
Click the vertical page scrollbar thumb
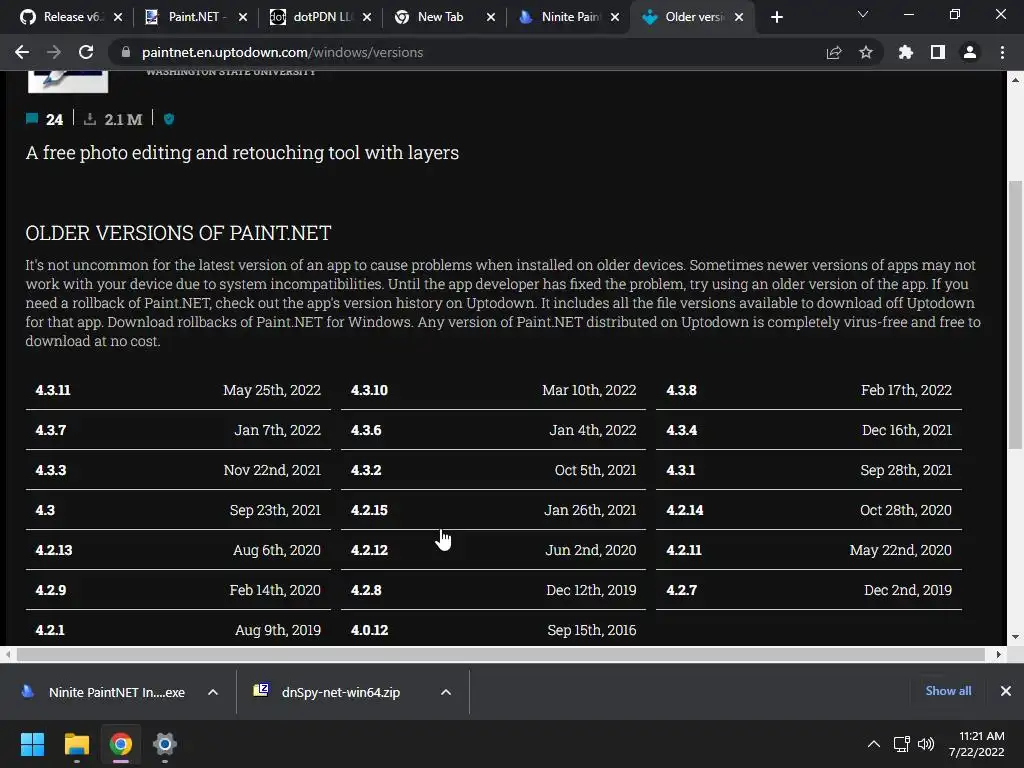click(x=1015, y=314)
